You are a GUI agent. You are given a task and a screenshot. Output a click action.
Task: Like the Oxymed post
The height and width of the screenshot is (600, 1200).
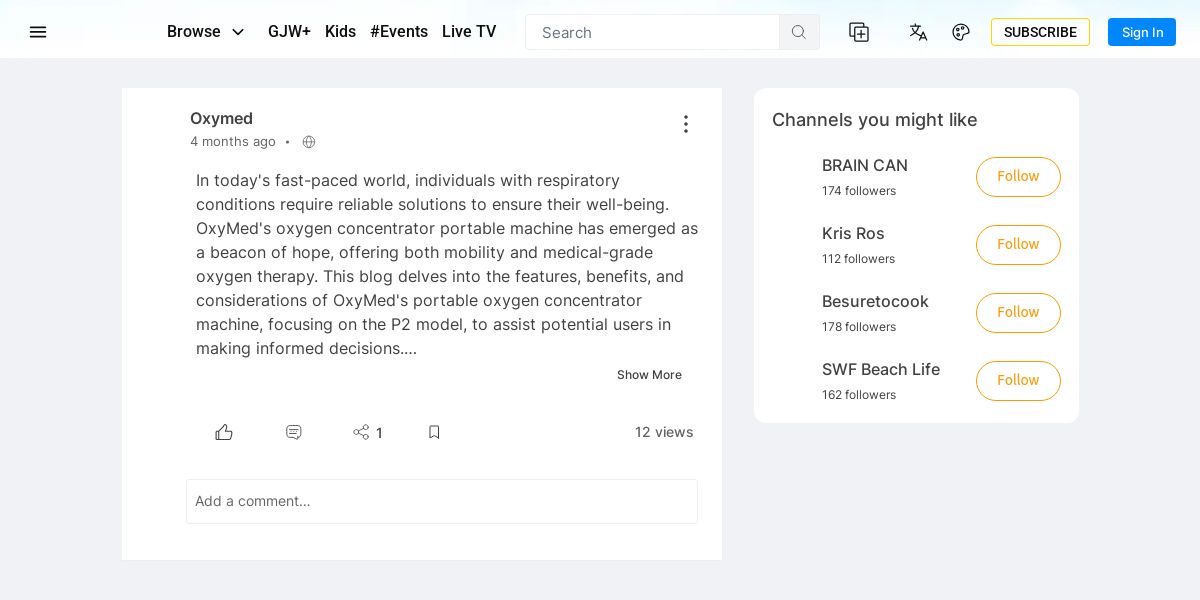(x=224, y=432)
